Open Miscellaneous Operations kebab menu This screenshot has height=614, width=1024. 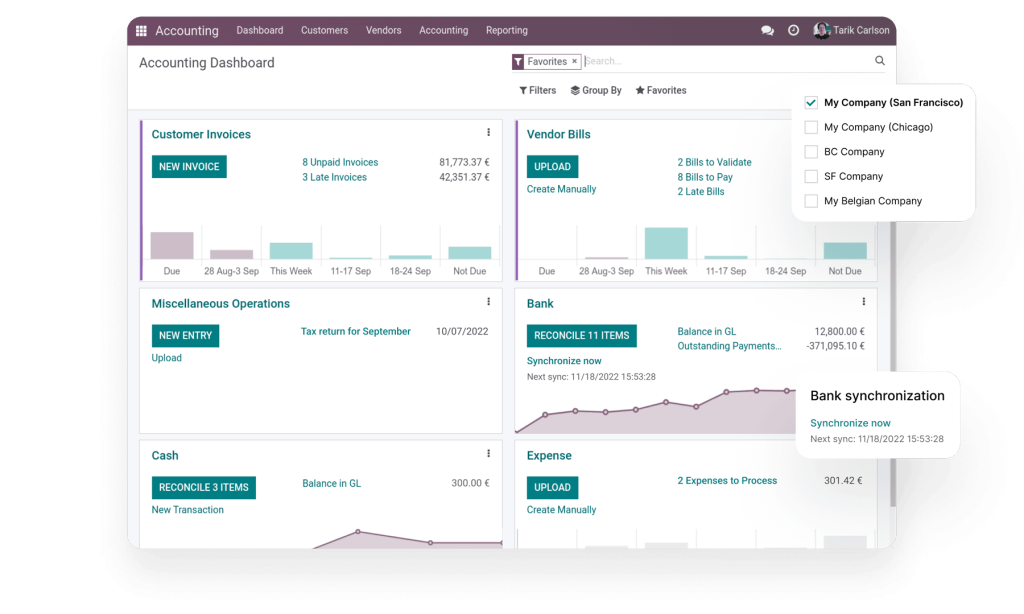click(488, 302)
